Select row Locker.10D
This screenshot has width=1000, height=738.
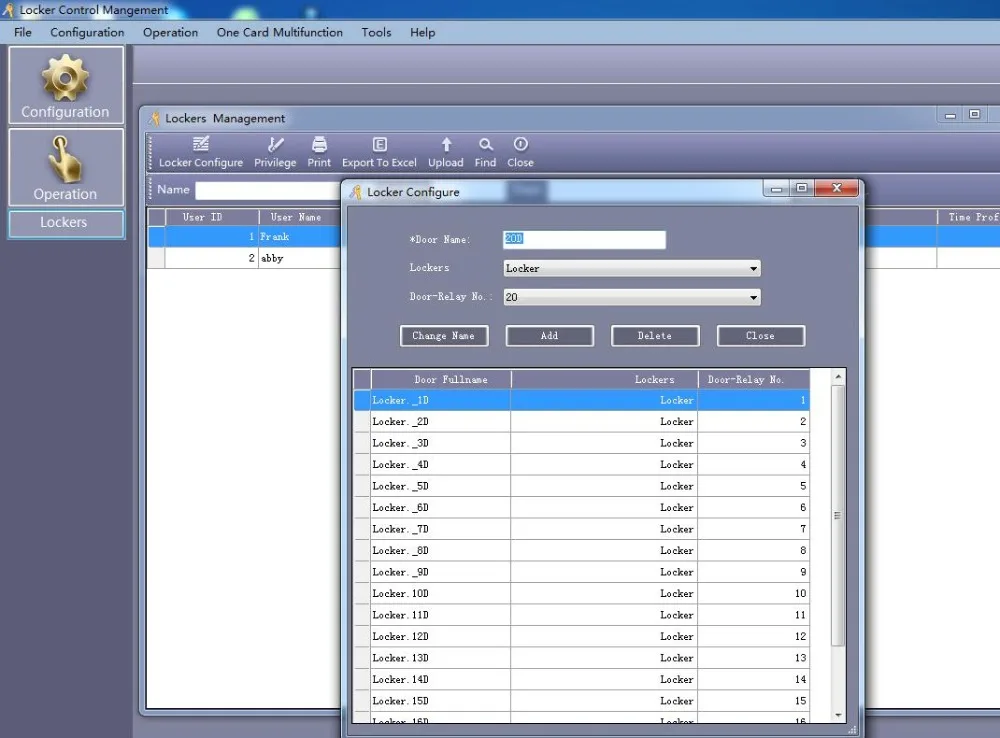coord(582,593)
